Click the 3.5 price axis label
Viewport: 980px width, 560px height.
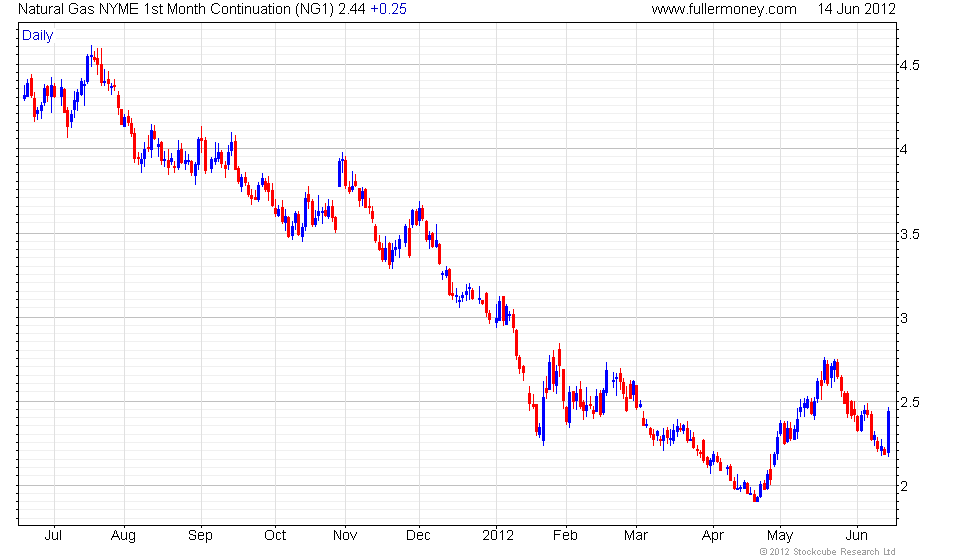tap(909, 234)
